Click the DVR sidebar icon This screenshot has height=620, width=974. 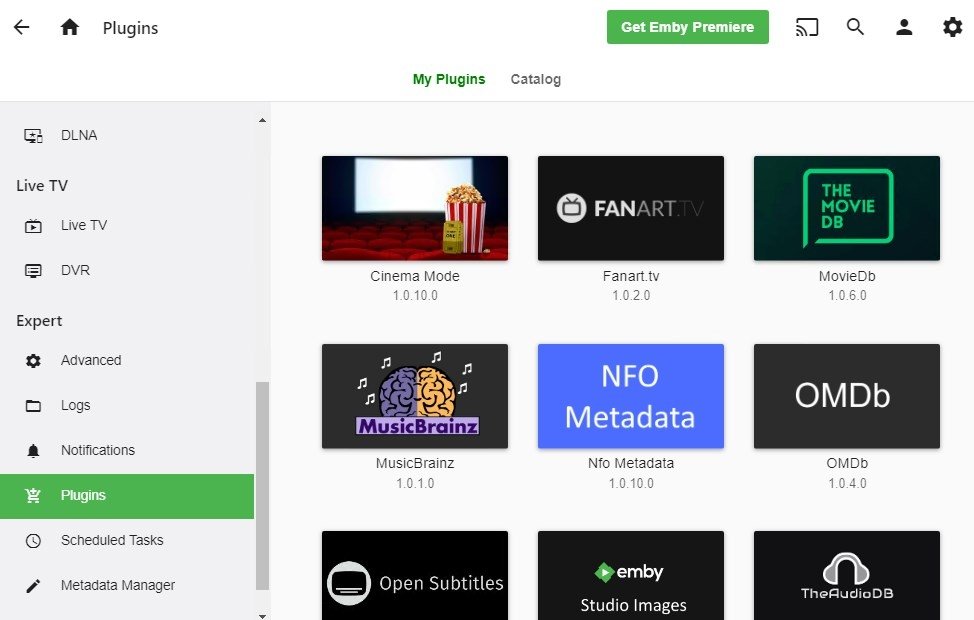click(x=33, y=271)
